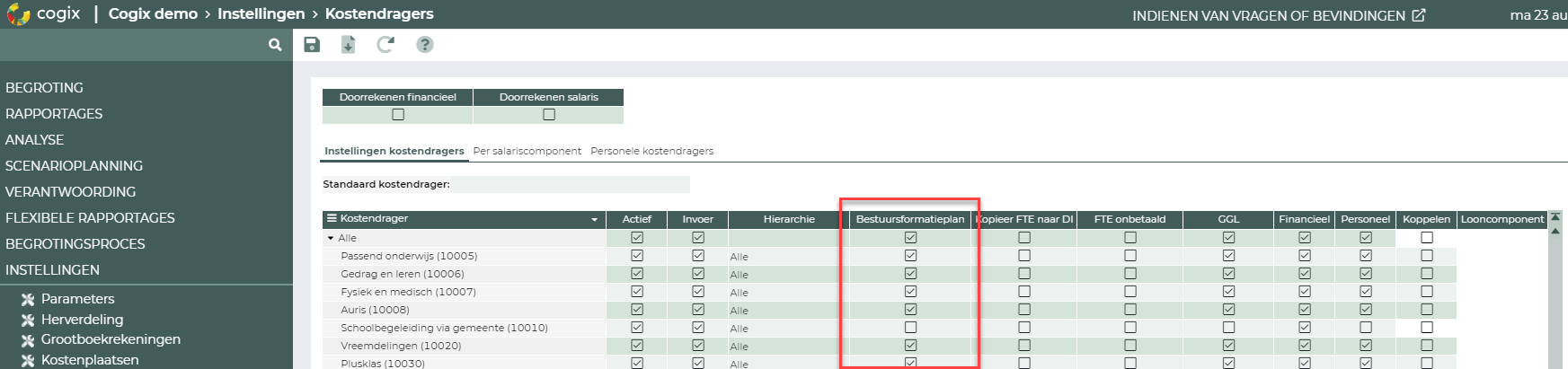Click the Herverdeling wrench icon
The image size is (1568, 369).
point(28,320)
